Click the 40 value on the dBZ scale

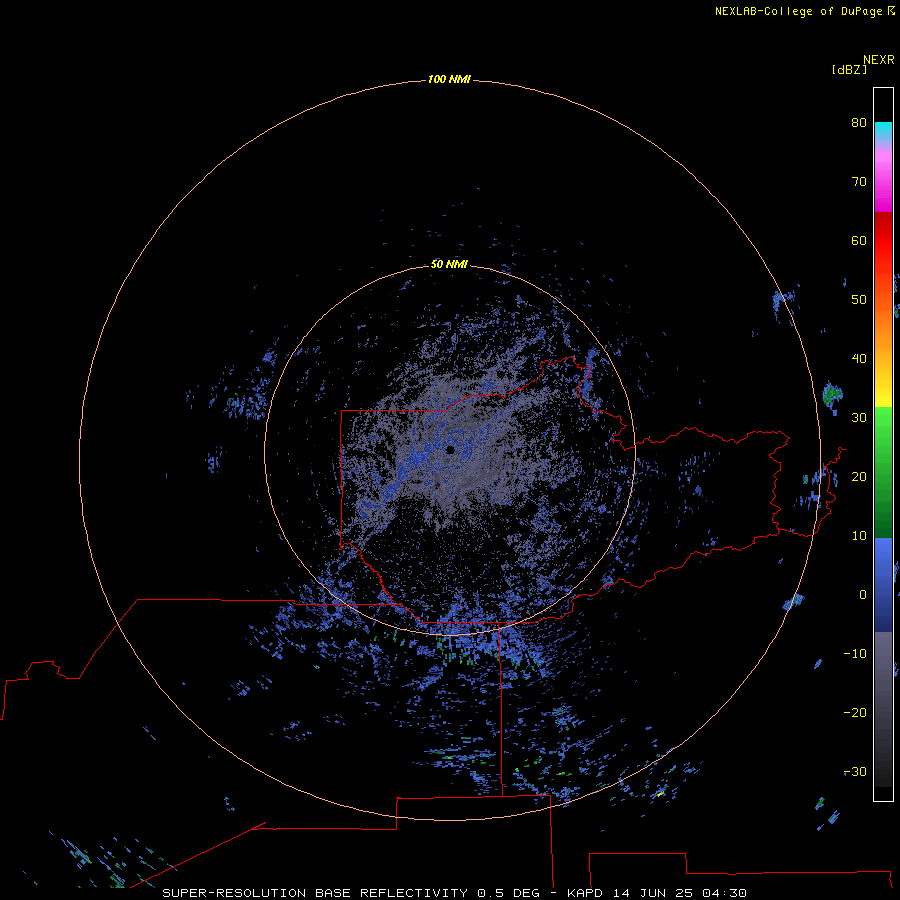pyautogui.click(x=859, y=359)
